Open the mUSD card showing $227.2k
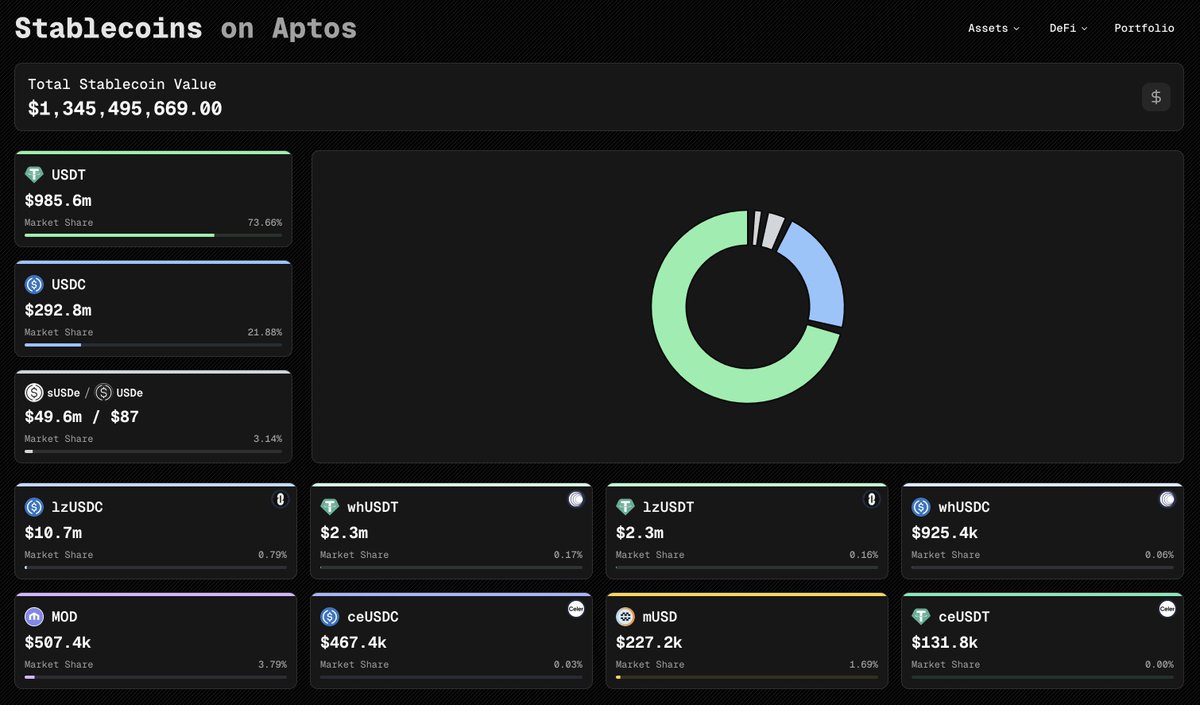 click(747, 641)
